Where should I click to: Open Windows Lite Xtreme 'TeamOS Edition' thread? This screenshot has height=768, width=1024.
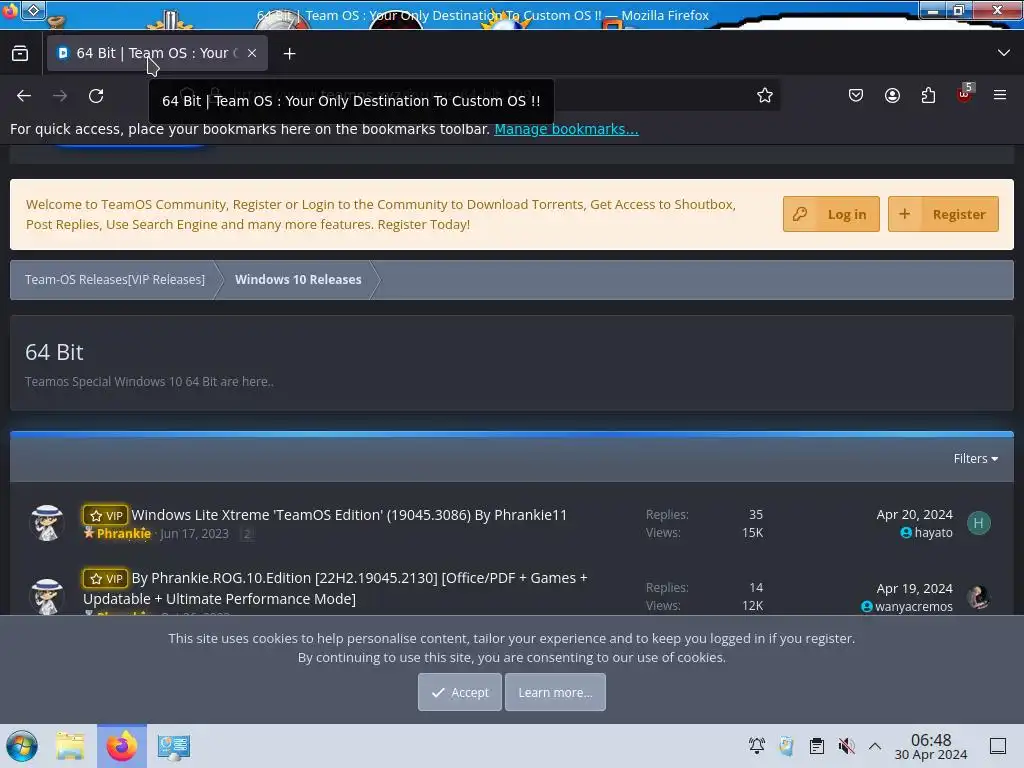tap(349, 515)
